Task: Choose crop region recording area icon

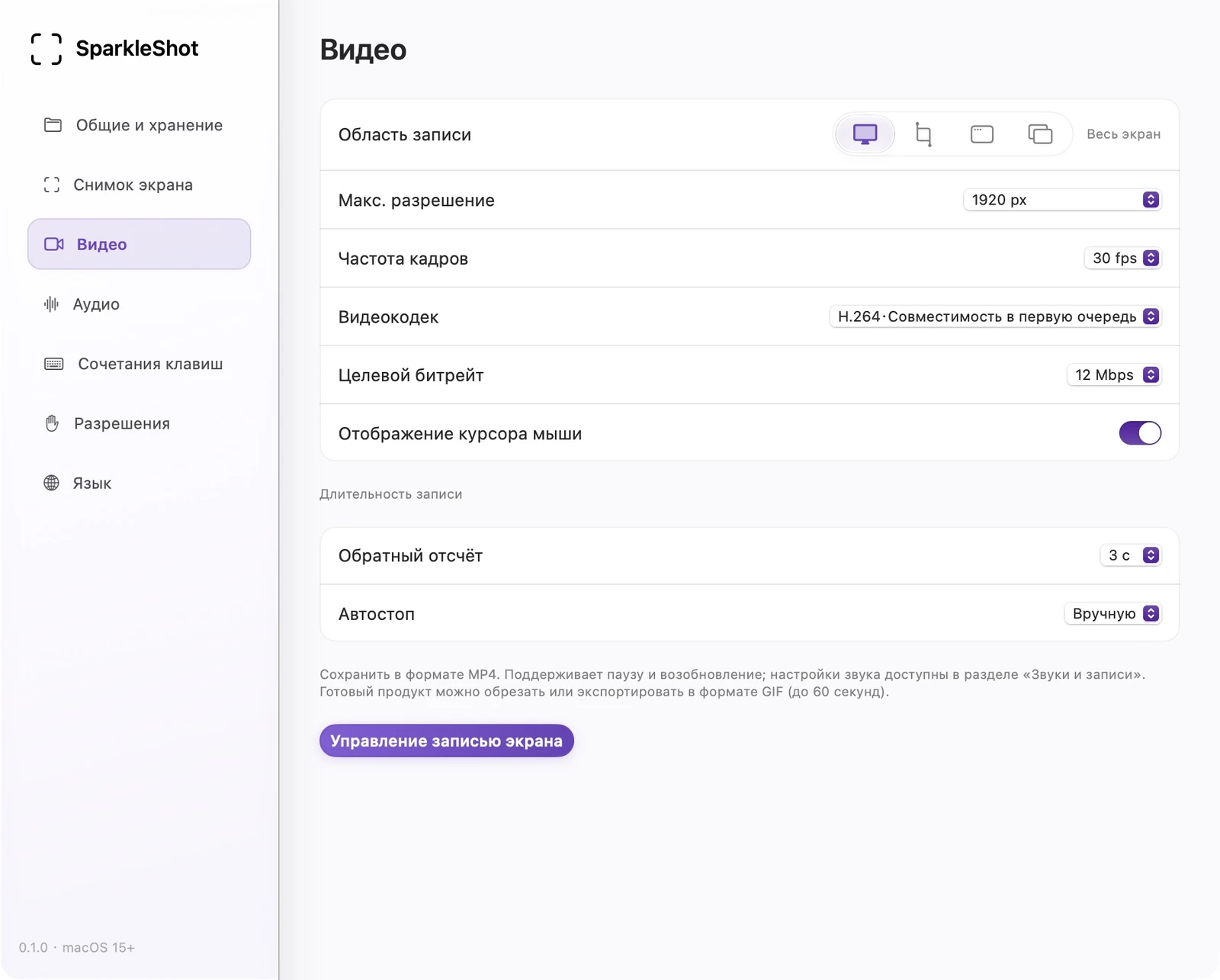Action: 923,134
